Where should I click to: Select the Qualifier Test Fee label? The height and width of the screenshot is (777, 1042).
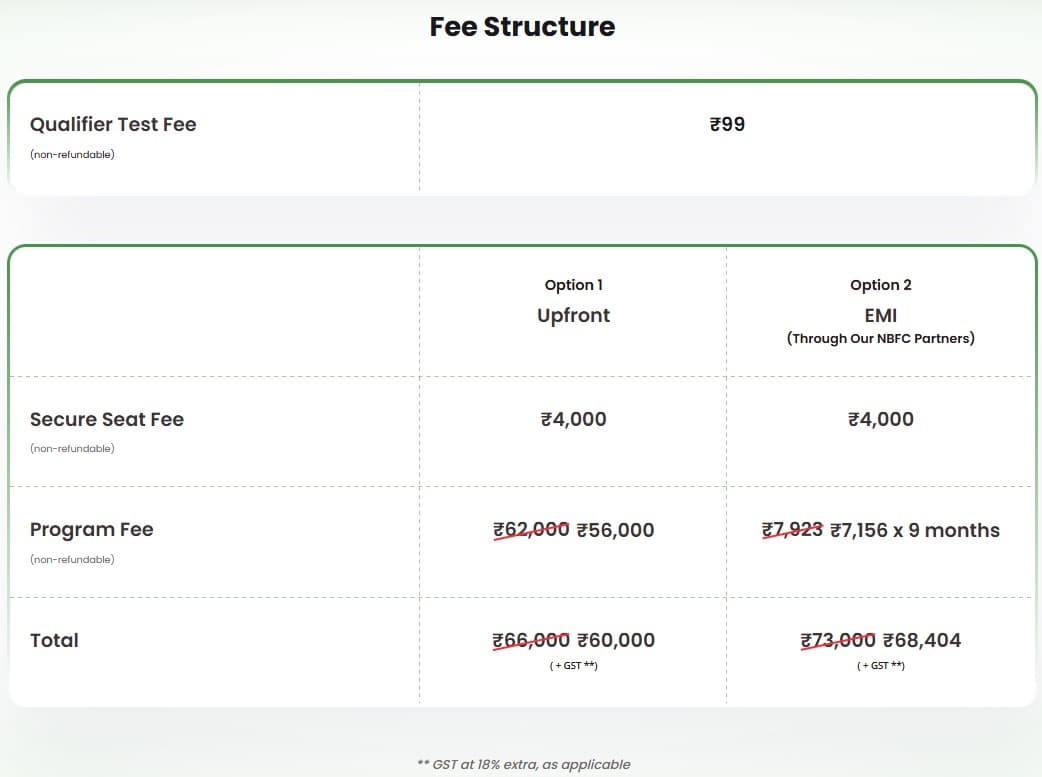click(x=113, y=125)
